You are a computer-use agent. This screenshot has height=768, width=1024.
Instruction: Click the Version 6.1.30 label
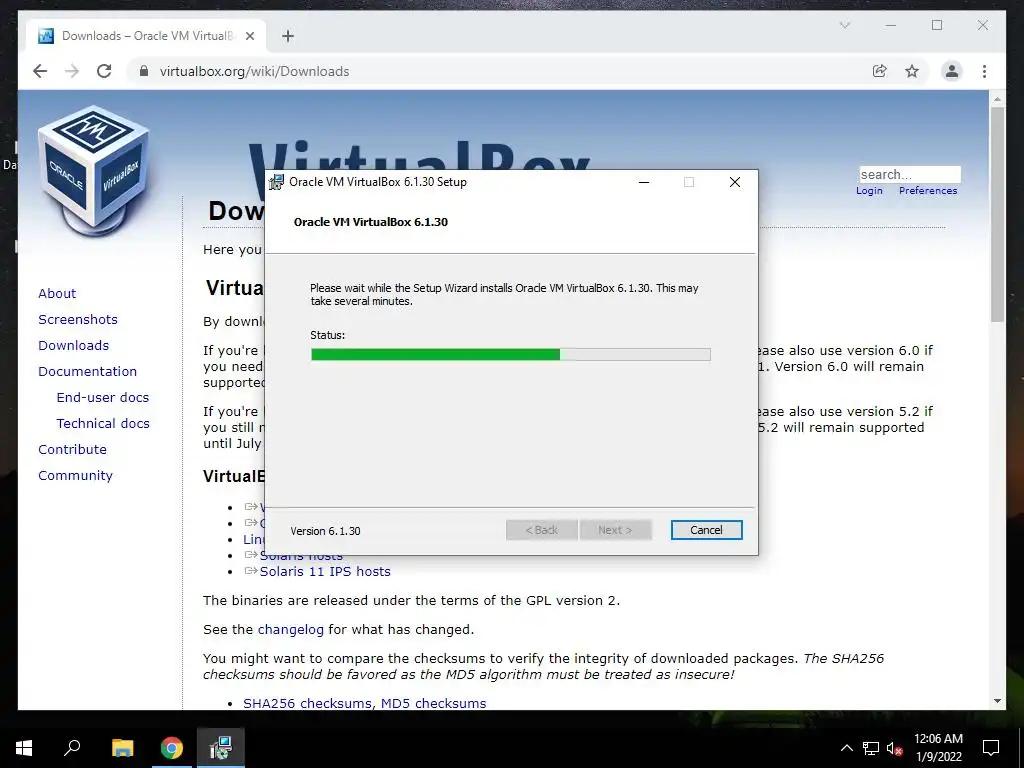click(325, 531)
